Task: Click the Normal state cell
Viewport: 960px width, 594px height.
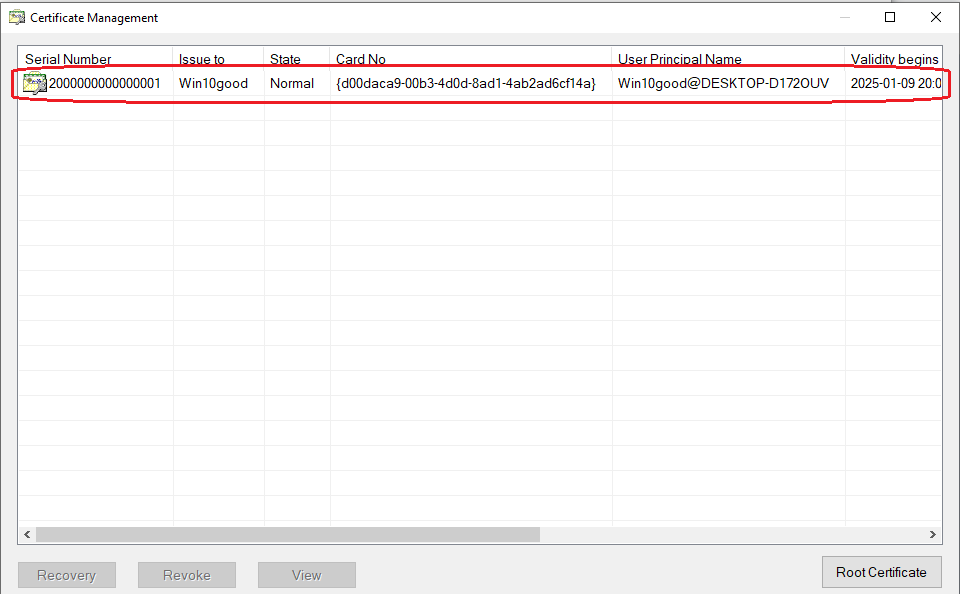Action: tap(292, 84)
